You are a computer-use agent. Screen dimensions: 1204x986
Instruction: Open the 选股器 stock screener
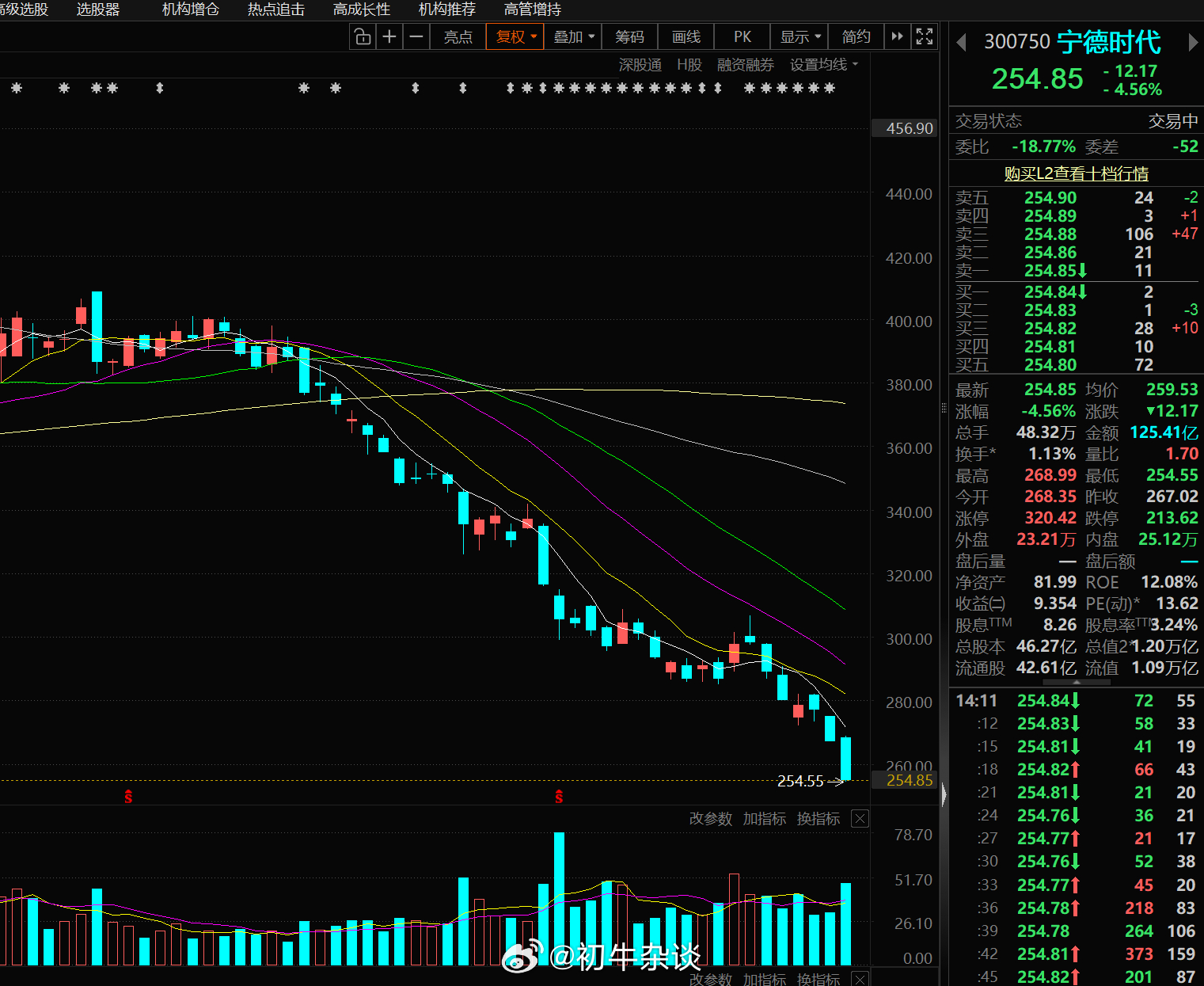(x=98, y=10)
